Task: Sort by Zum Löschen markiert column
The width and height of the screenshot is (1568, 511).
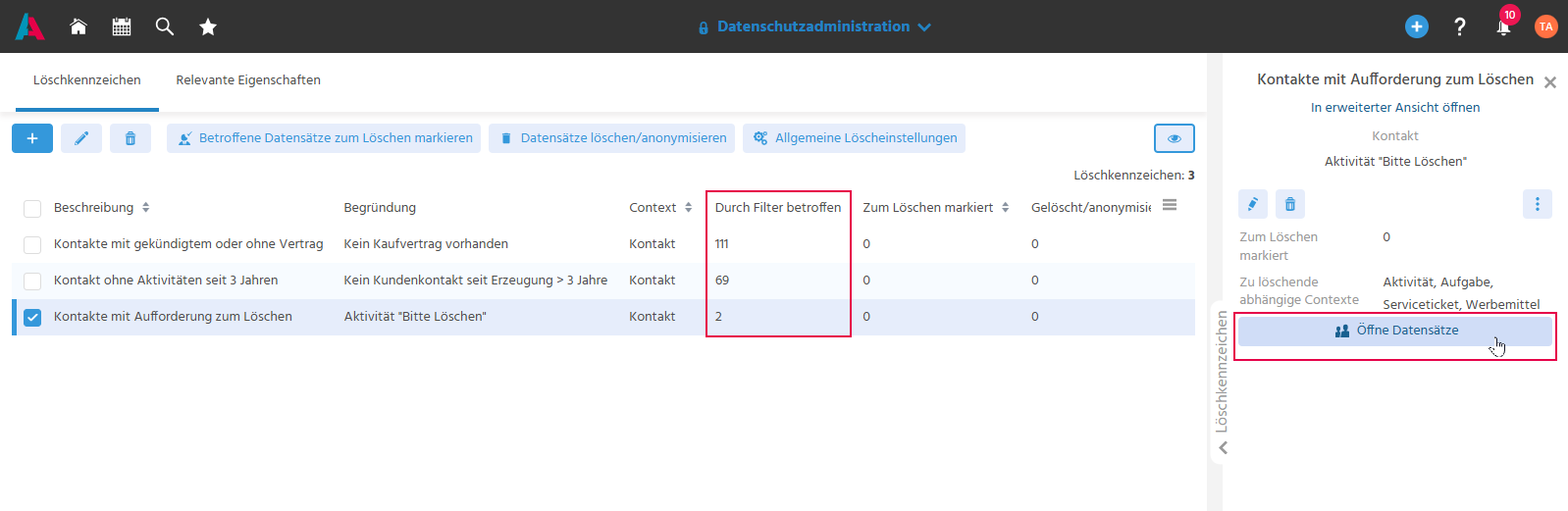Action: [1006, 208]
